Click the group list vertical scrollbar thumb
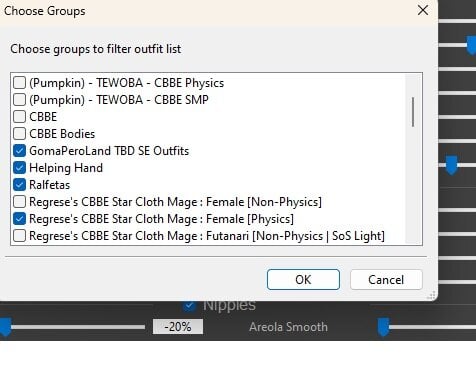The width and height of the screenshot is (476, 387). (x=413, y=112)
